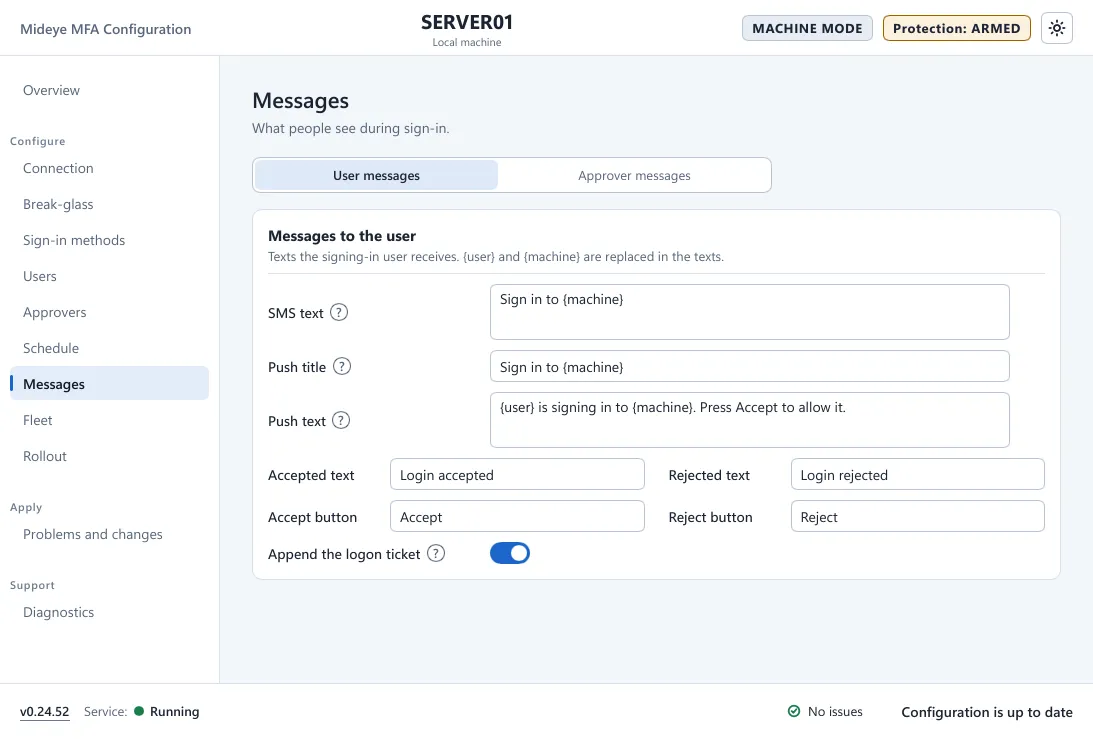This screenshot has height=739, width=1093.
Task: Open help for Push title
Action: click(342, 366)
